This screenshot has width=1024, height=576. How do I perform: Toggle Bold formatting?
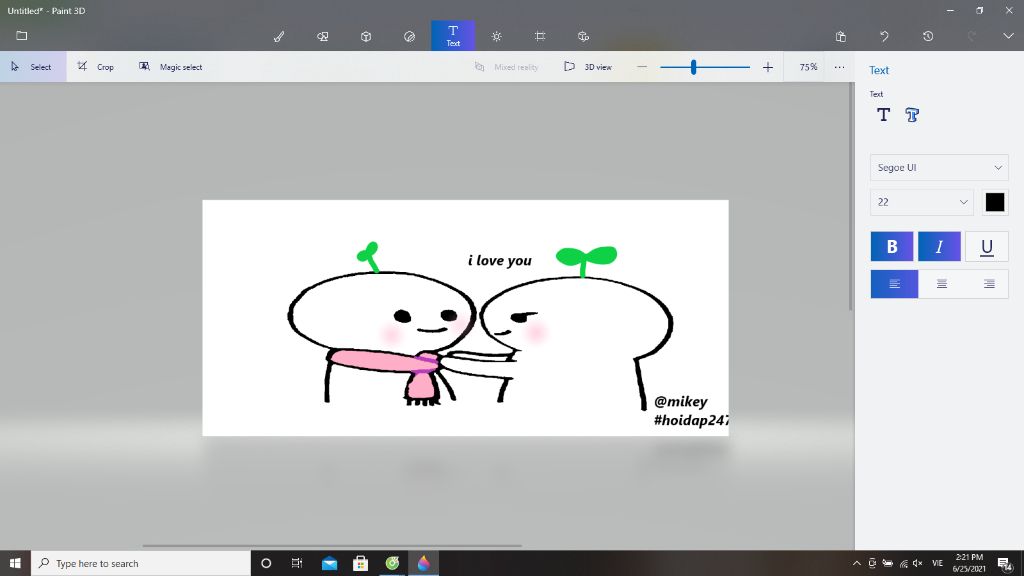point(891,246)
